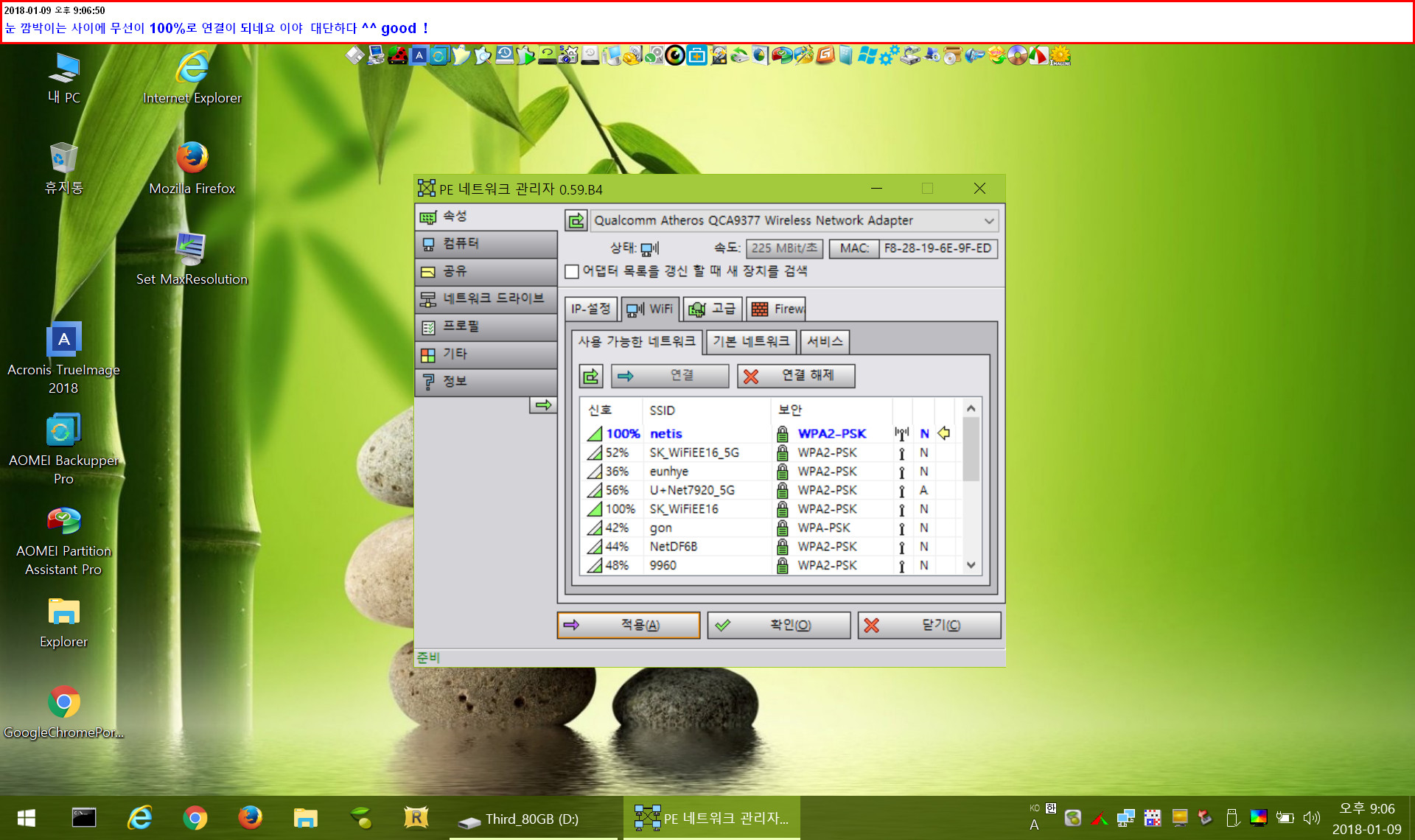This screenshot has height=840, width=1415.
Task: Open the blue gears icon in the launcher bar
Action: [x=890, y=55]
